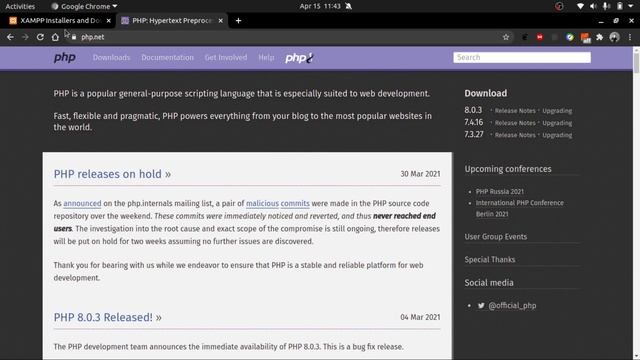Viewport: 640px width, 360px height.
Task: Click the orange extension icon in toolbar
Action: point(585,38)
